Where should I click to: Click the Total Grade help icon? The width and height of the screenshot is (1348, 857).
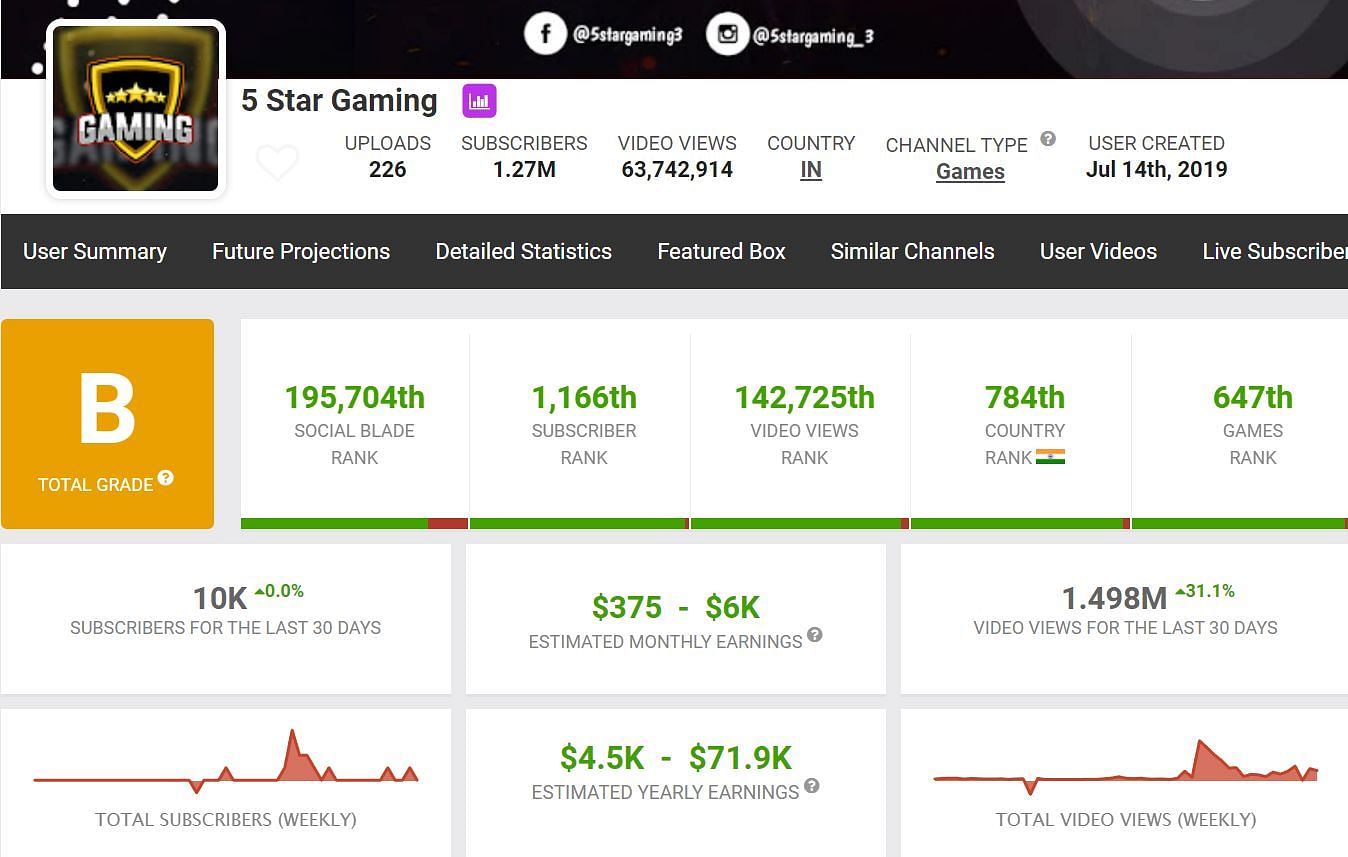tap(166, 478)
